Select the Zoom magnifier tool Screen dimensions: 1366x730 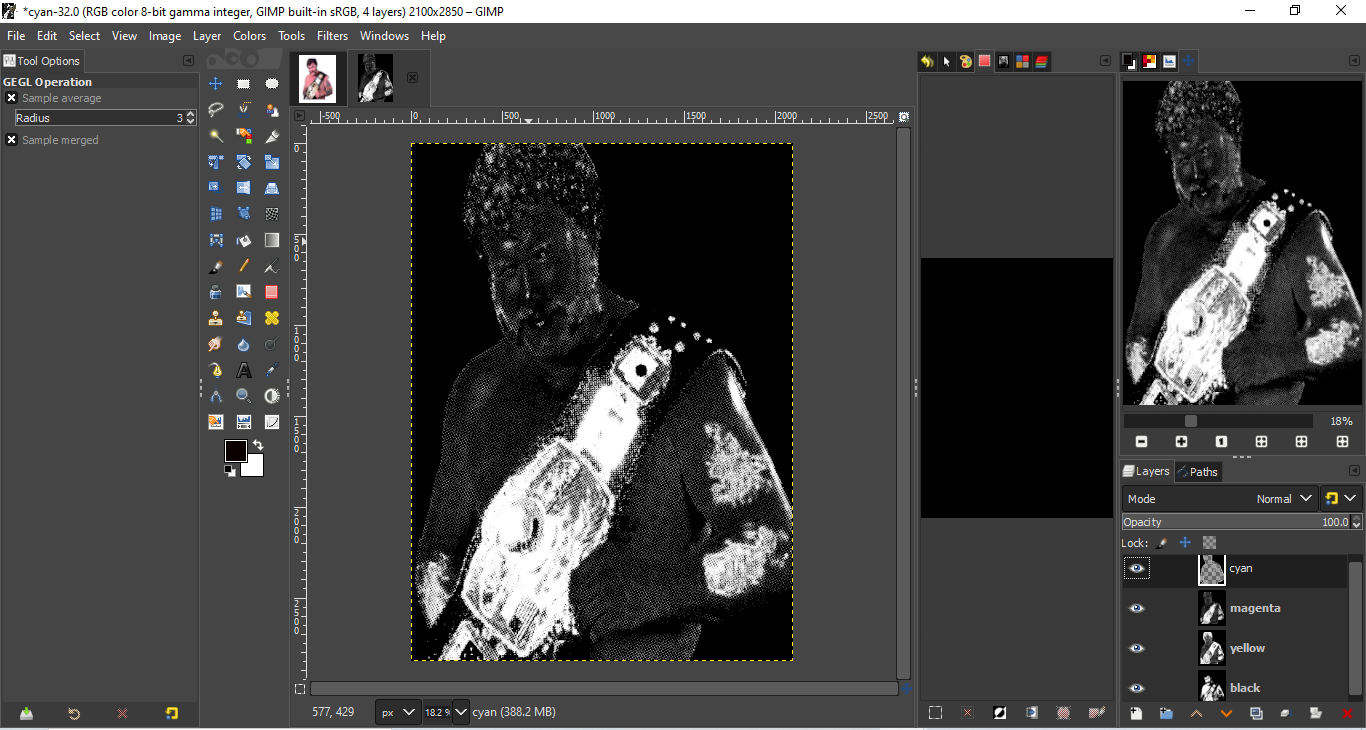243,396
